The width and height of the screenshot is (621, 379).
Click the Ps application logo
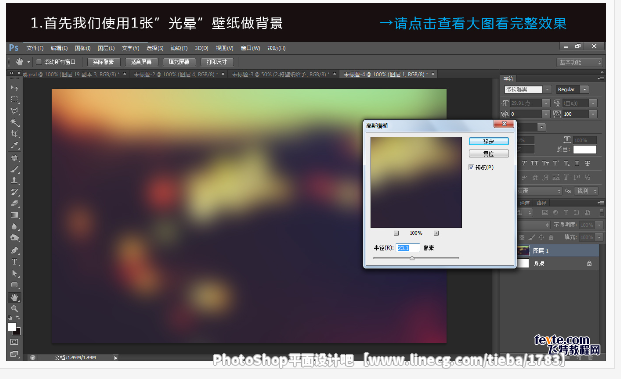click(x=14, y=48)
